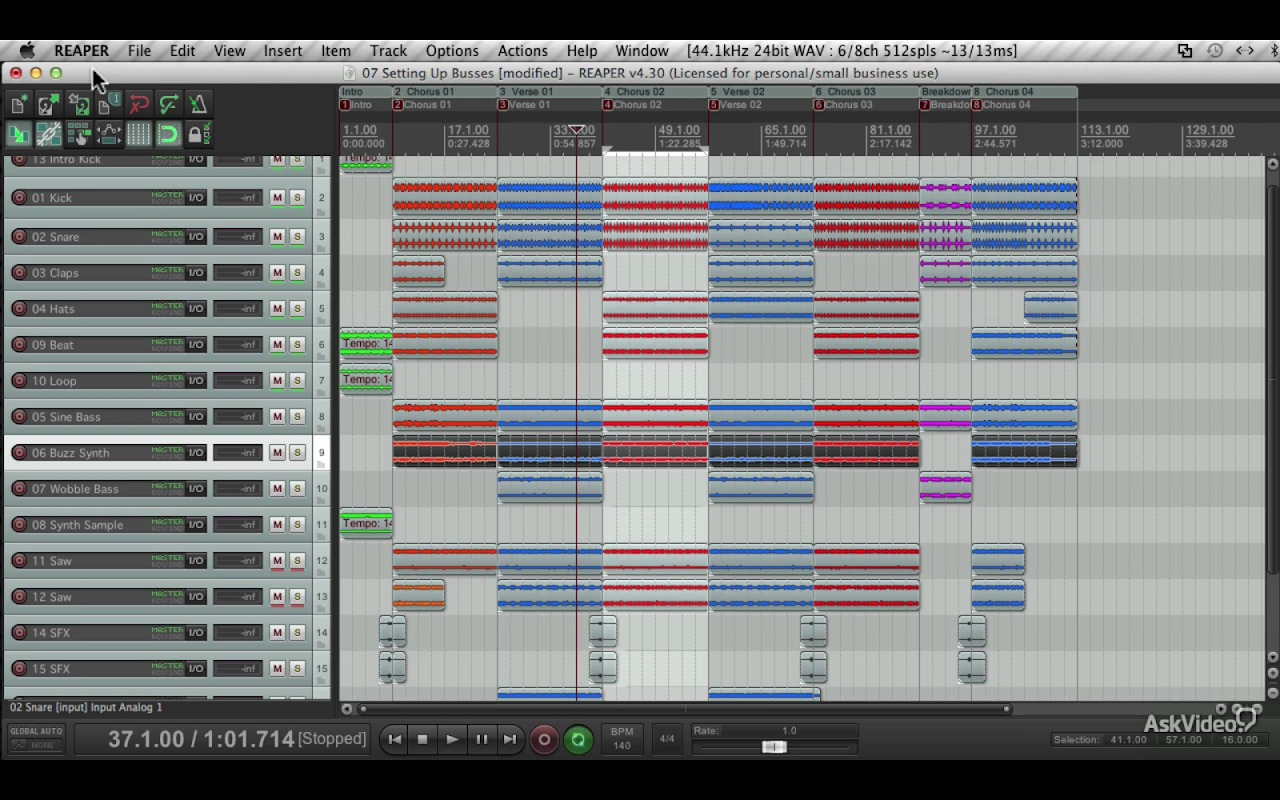This screenshot has height=800, width=1280.
Task: Open the Global Auto mode selector
Action: pyautogui.click(x=37, y=738)
